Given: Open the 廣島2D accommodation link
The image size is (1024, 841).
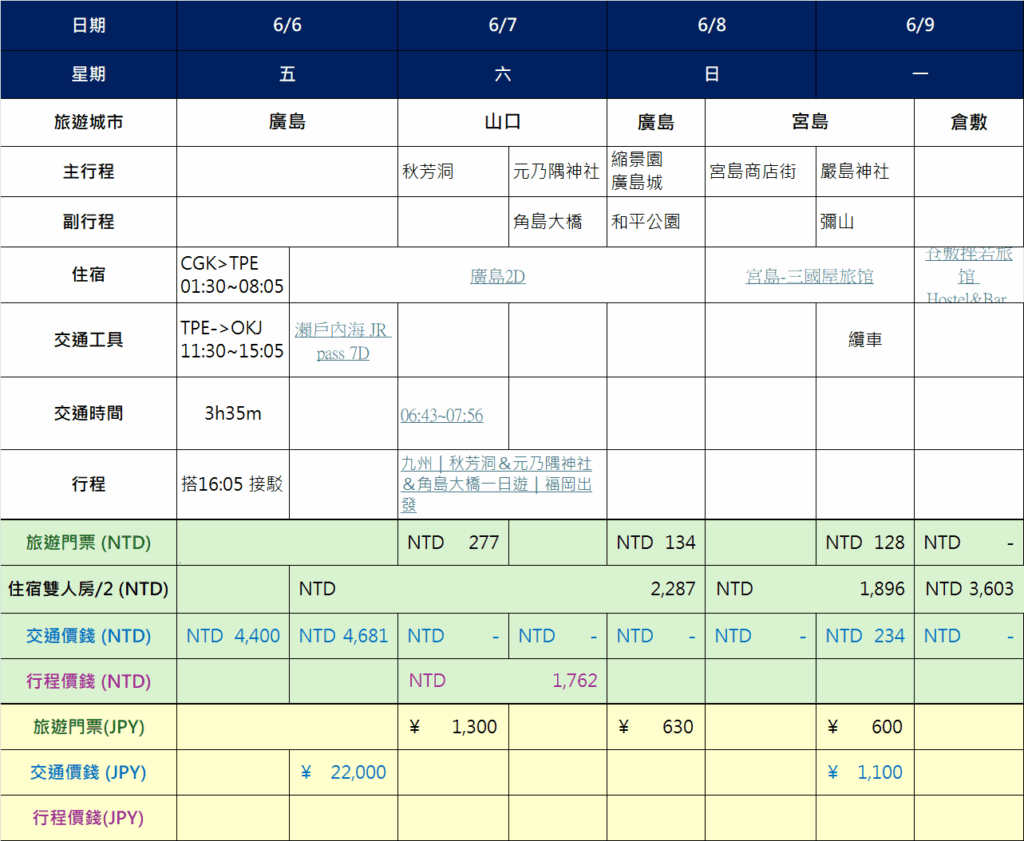Looking at the screenshot, I should coord(497,276).
